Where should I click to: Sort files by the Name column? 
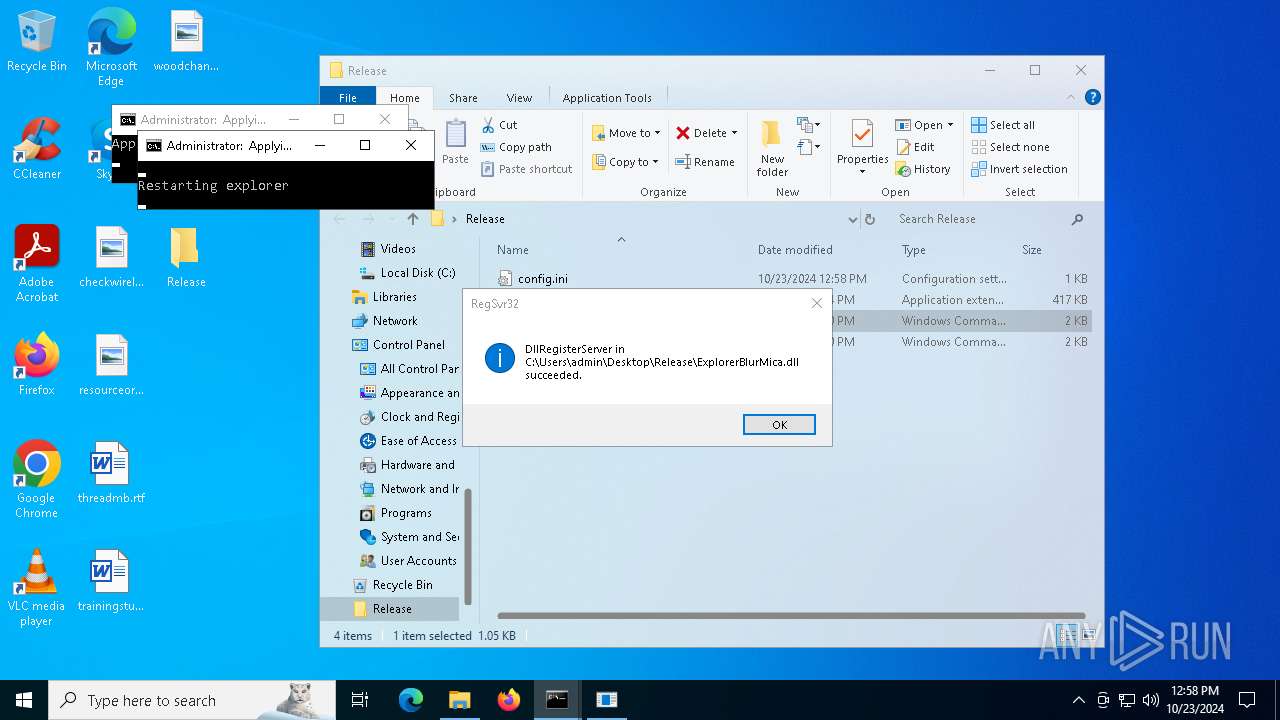[x=513, y=250]
